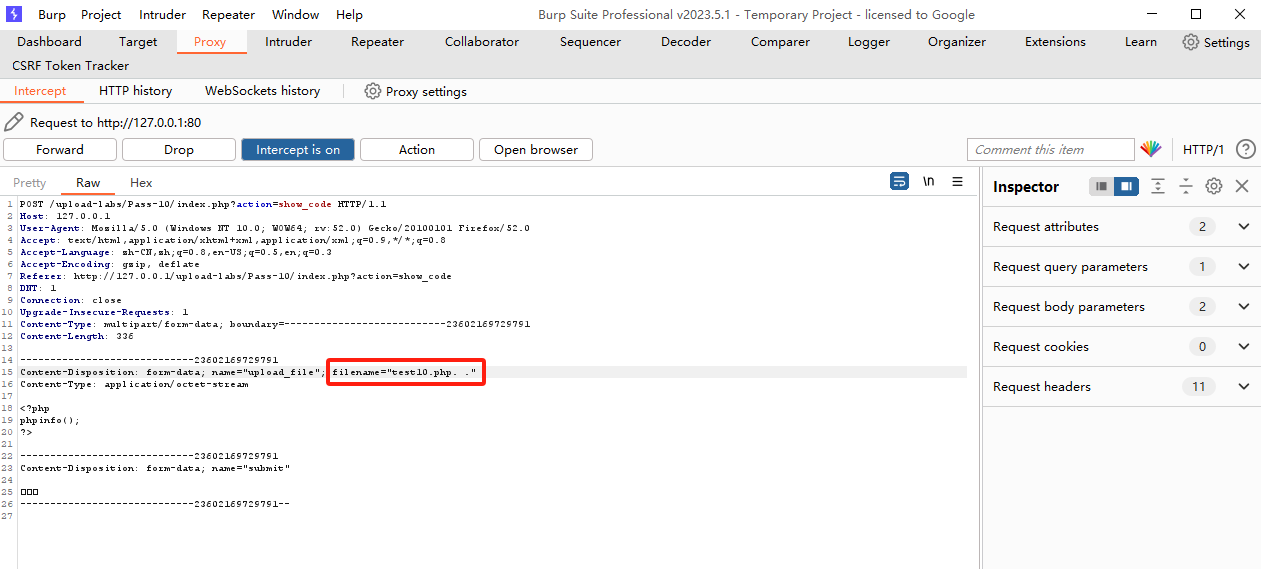Click the Proxy settings gear icon
The width and height of the screenshot is (1261, 569).
[373, 91]
